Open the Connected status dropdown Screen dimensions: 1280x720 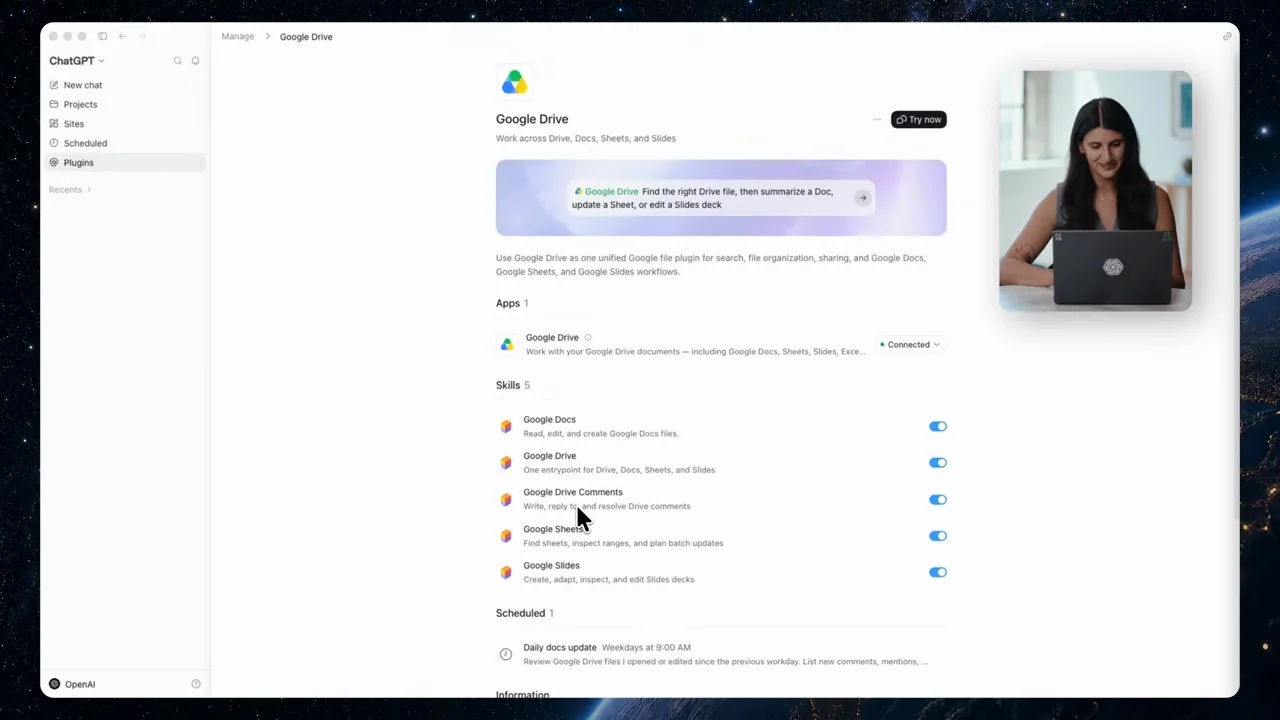click(910, 344)
